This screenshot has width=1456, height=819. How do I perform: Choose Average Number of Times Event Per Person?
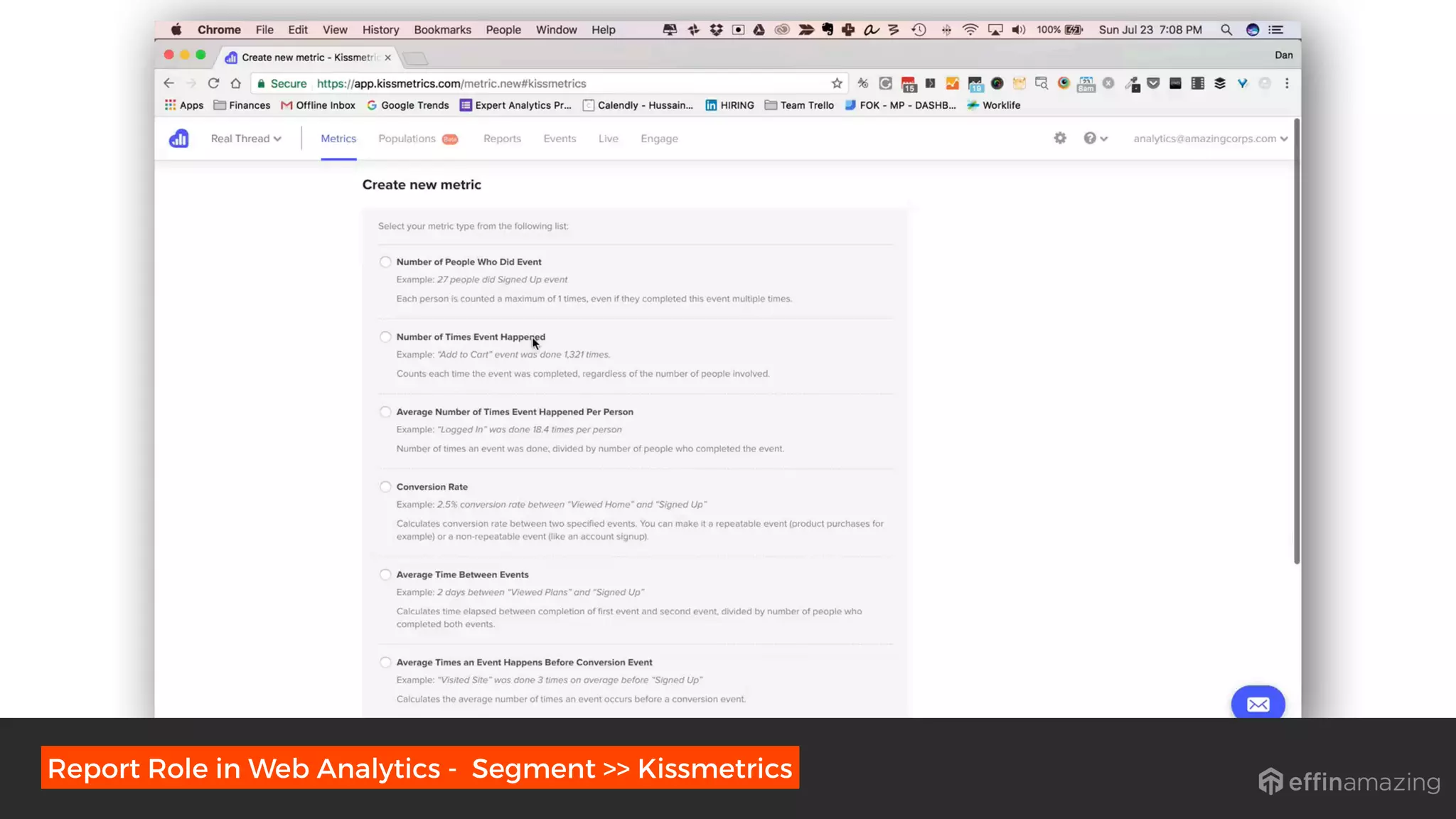(385, 412)
